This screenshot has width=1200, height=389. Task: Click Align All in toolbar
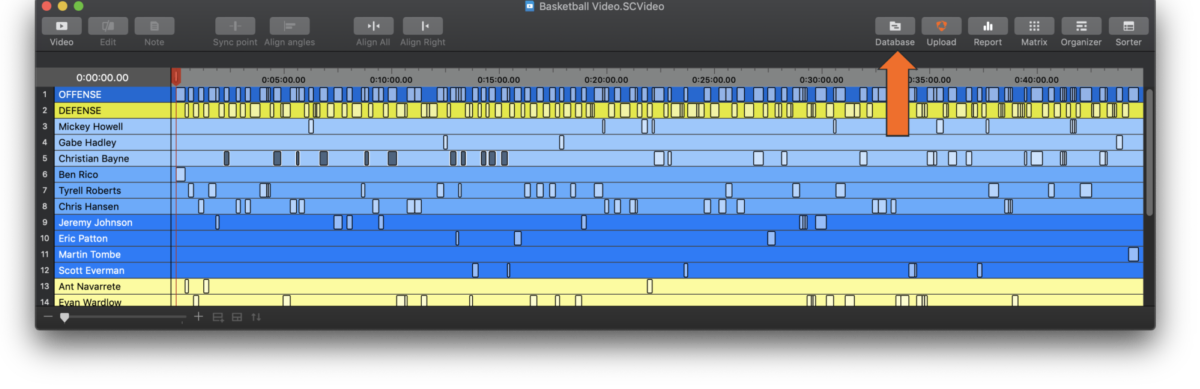click(373, 26)
